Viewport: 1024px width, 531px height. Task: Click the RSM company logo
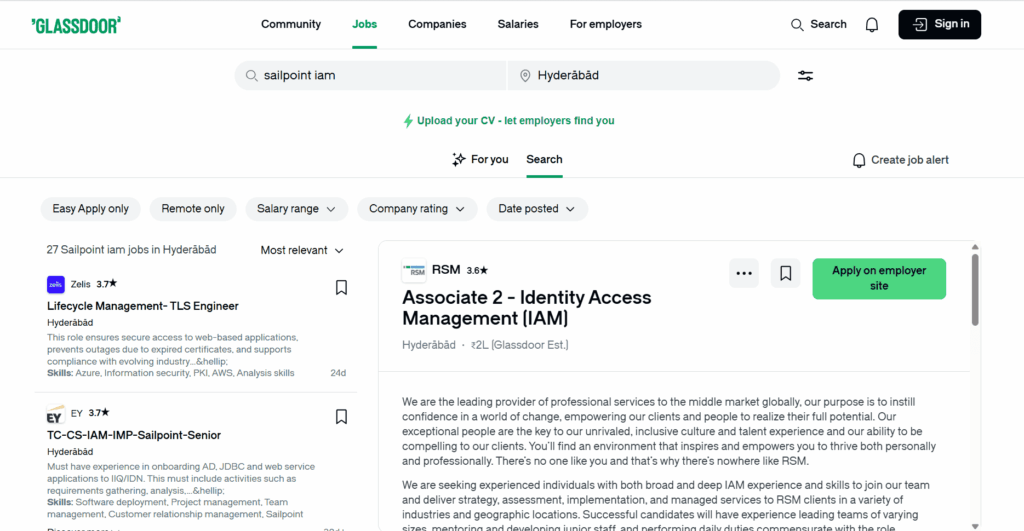point(414,270)
